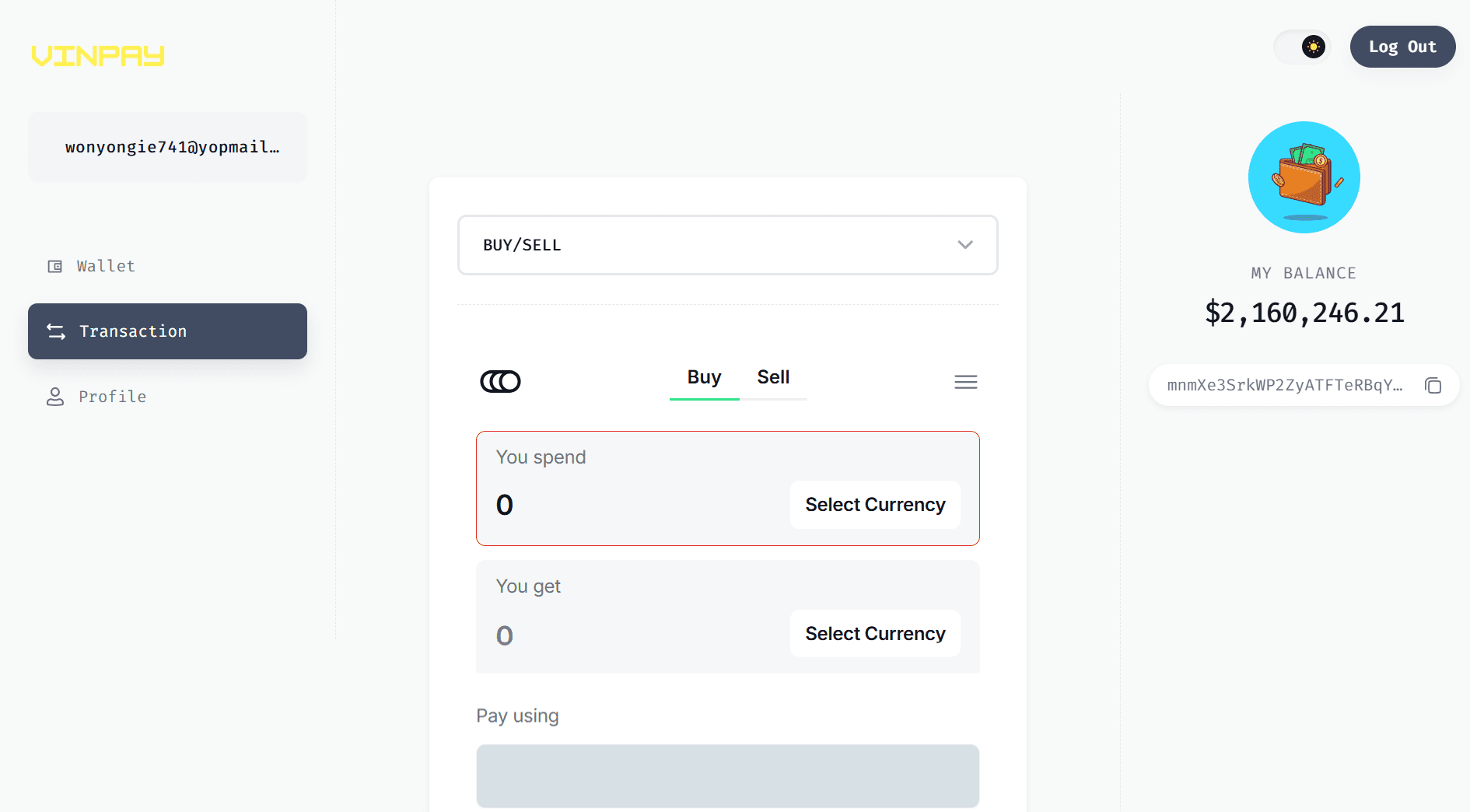The width and height of the screenshot is (1470, 812).
Task: Click the You spend amount field showing 0
Action: click(x=544, y=505)
